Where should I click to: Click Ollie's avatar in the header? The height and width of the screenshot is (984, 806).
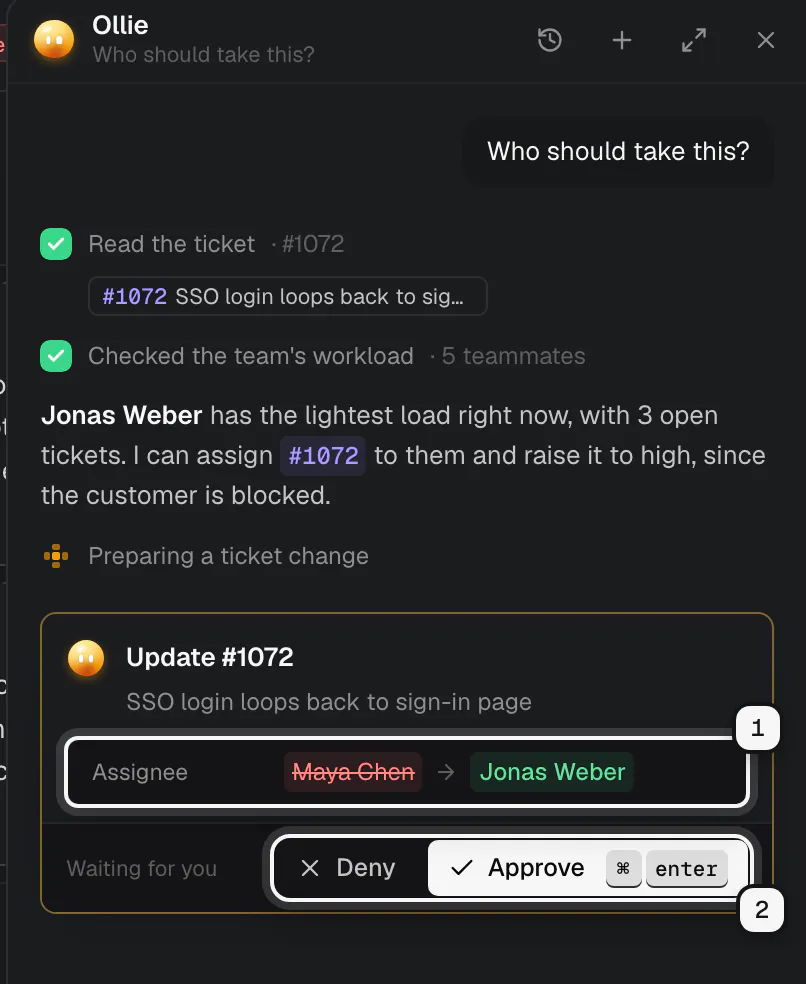(x=54, y=40)
